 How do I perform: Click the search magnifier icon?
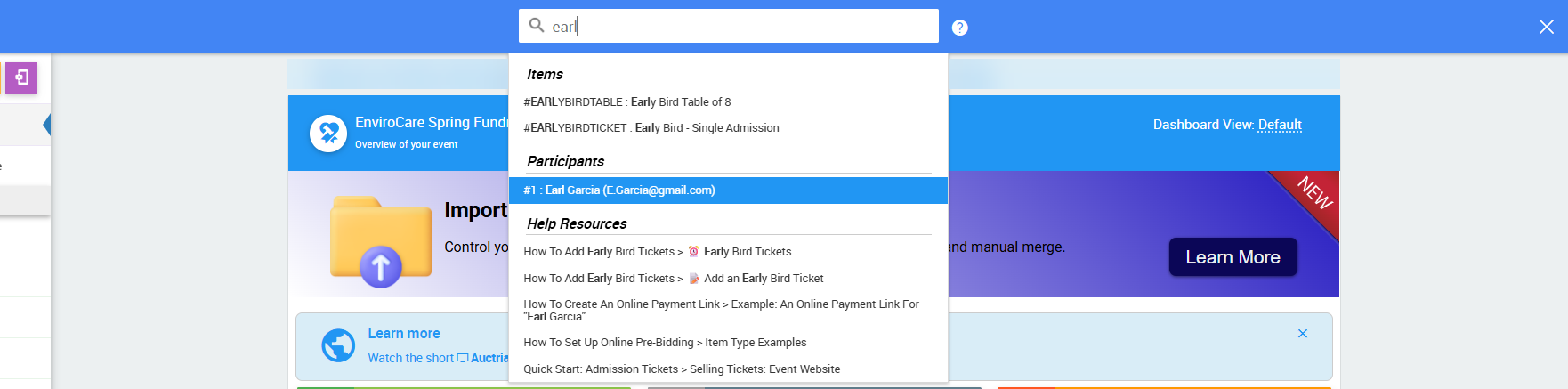pyautogui.click(x=537, y=25)
